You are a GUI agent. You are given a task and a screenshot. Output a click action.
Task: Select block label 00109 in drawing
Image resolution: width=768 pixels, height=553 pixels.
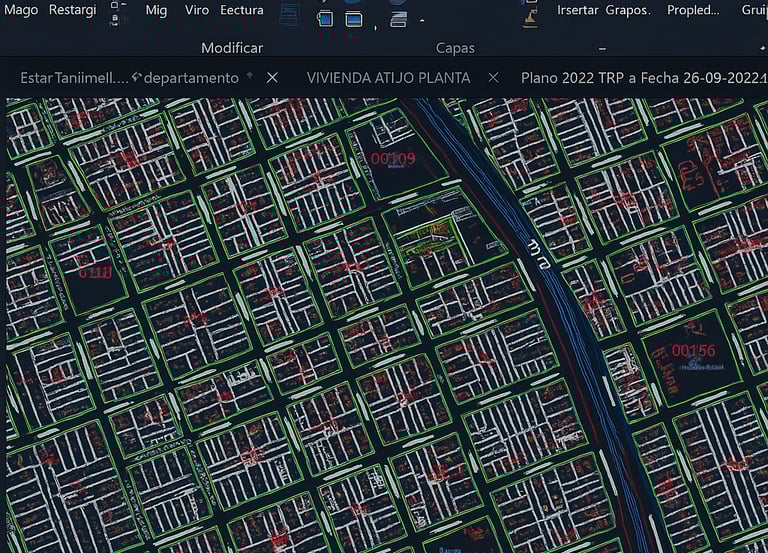pyautogui.click(x=393, y=159)
